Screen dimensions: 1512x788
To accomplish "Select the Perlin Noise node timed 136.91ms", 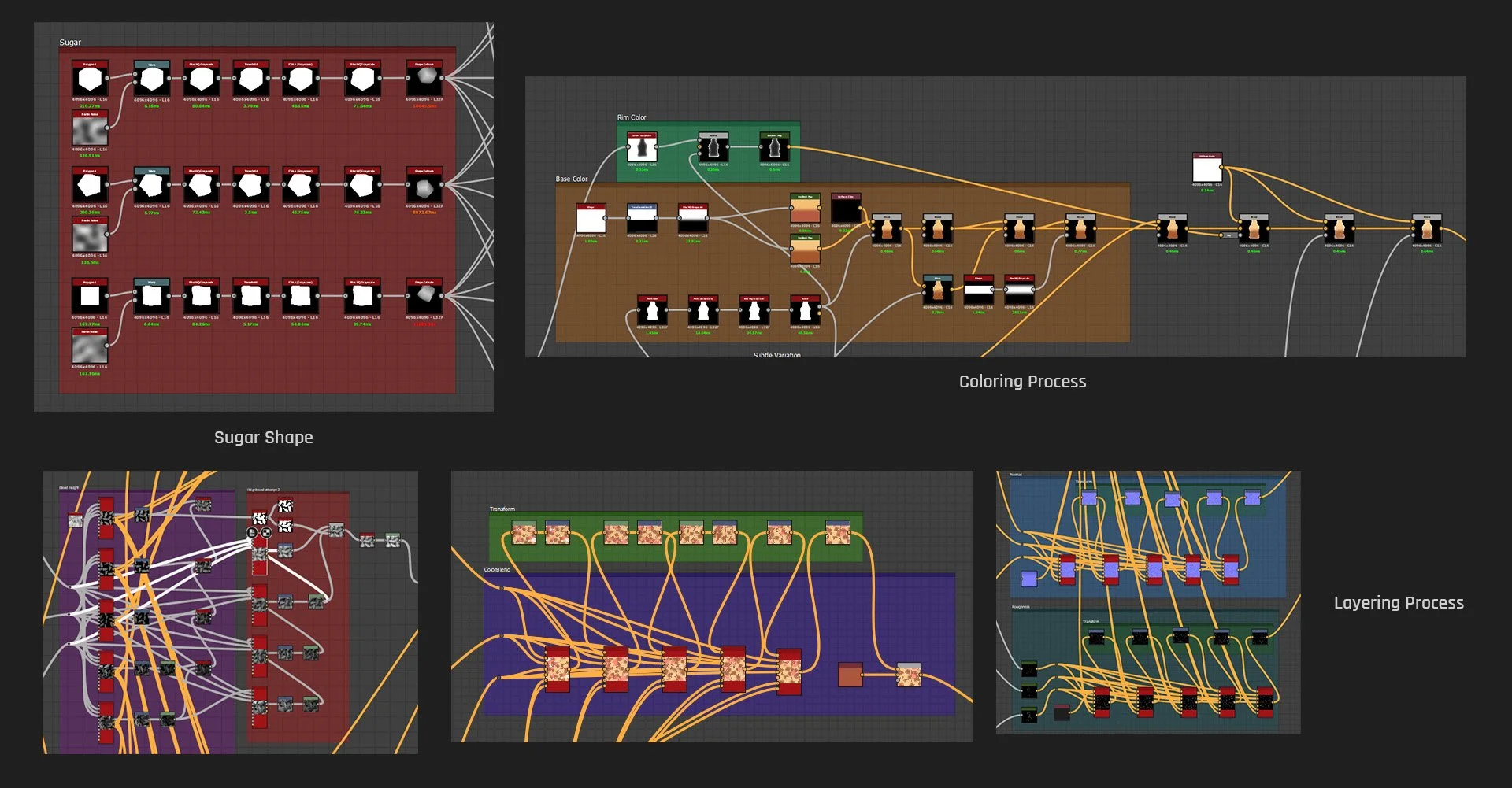I will [90, 129].
